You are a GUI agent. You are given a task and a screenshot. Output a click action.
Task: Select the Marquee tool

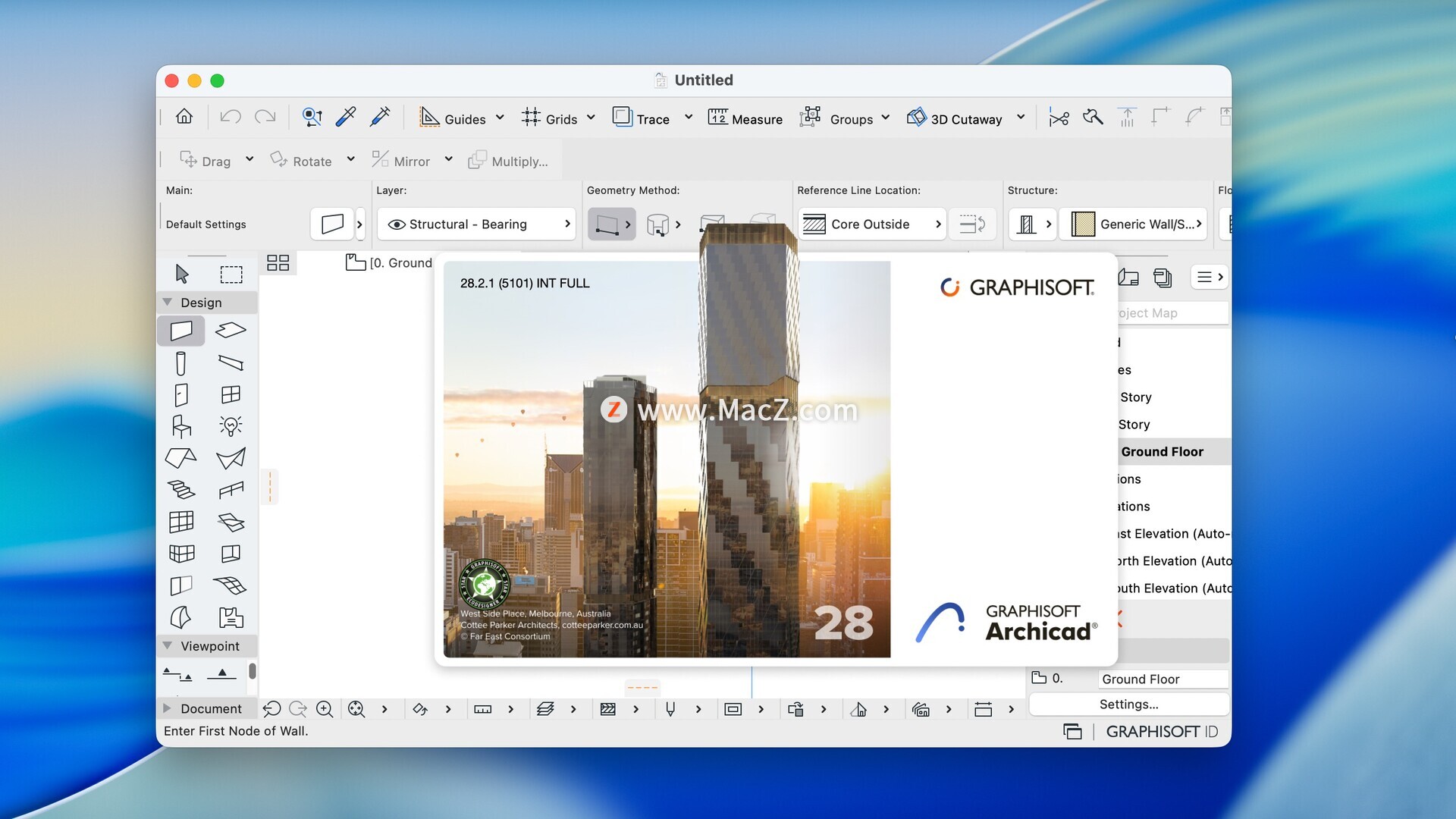pyautogui.click(x=231, y=274)
